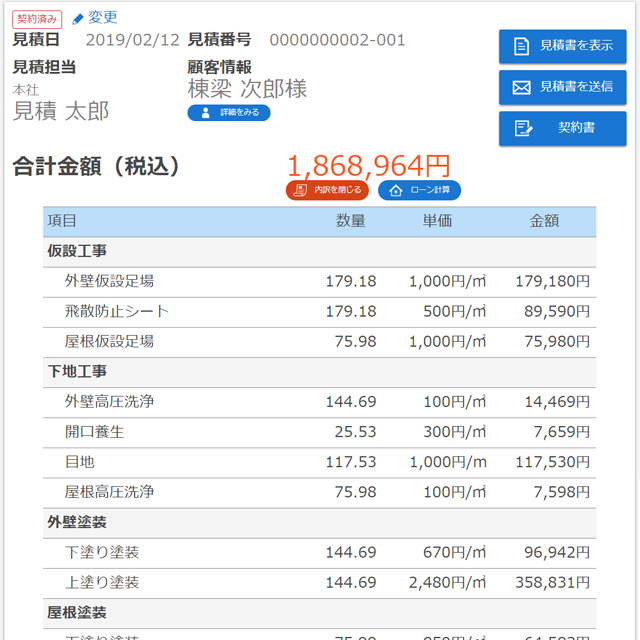Send estimate via 見積書を送信 button

click(x=563, y=87)
